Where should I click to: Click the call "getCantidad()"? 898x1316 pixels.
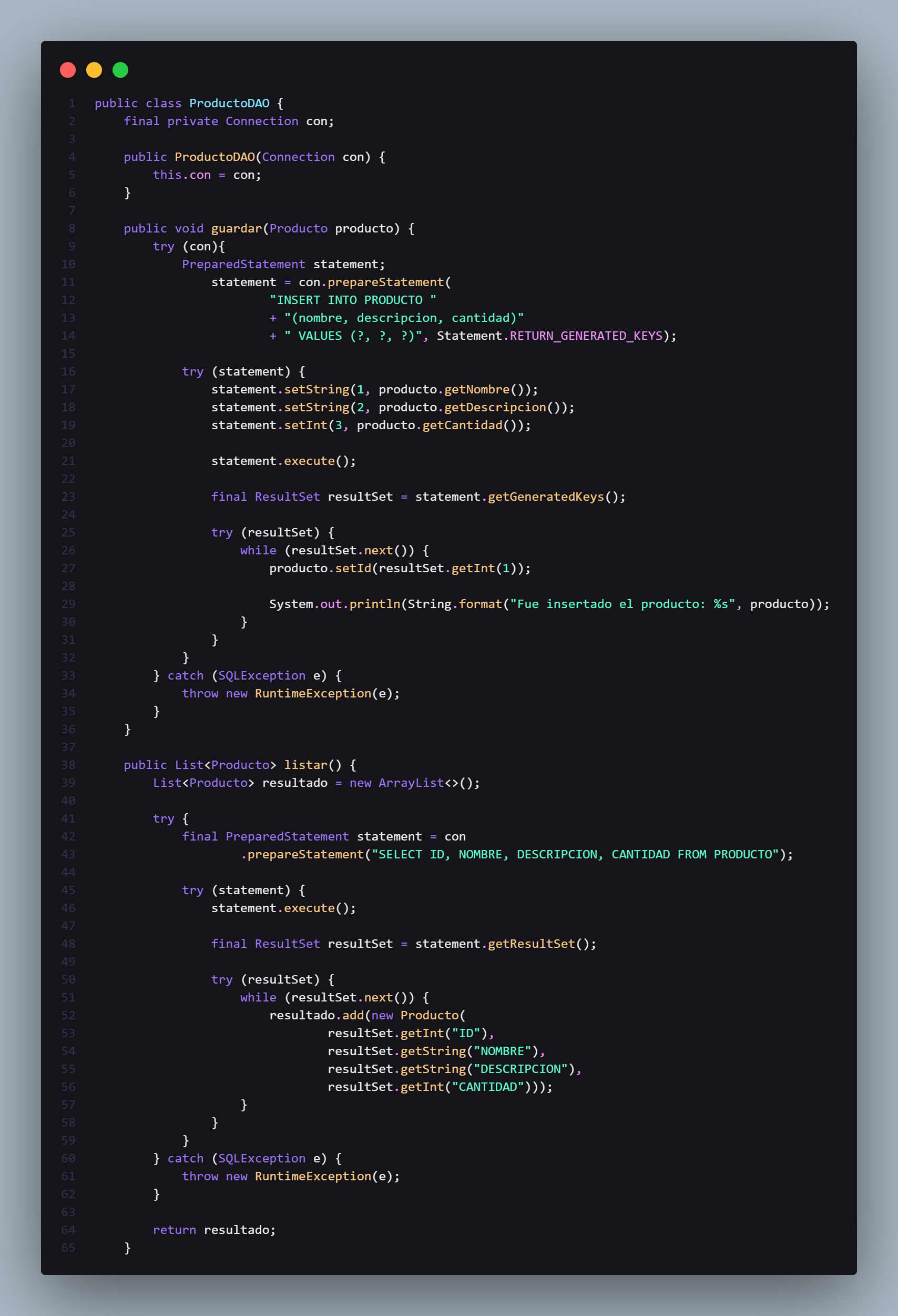(x=470, y=426)
